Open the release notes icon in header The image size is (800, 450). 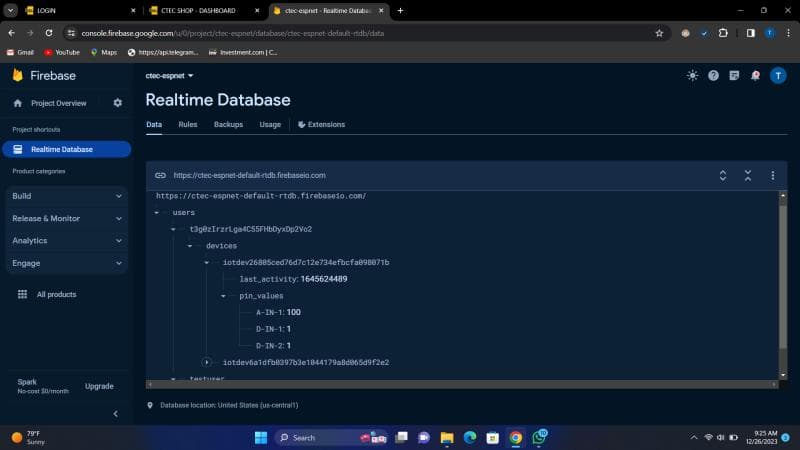[734, 75]
